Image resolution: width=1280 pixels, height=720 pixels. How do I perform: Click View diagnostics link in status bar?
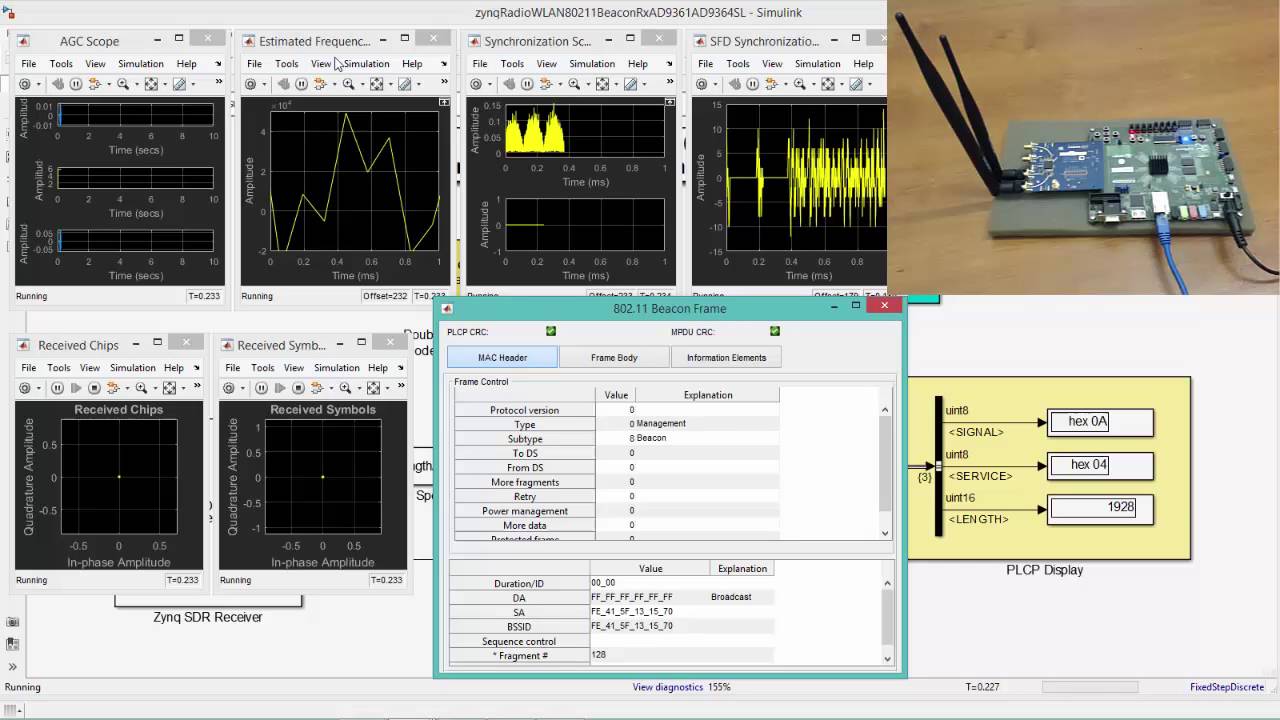coord(668,687)
